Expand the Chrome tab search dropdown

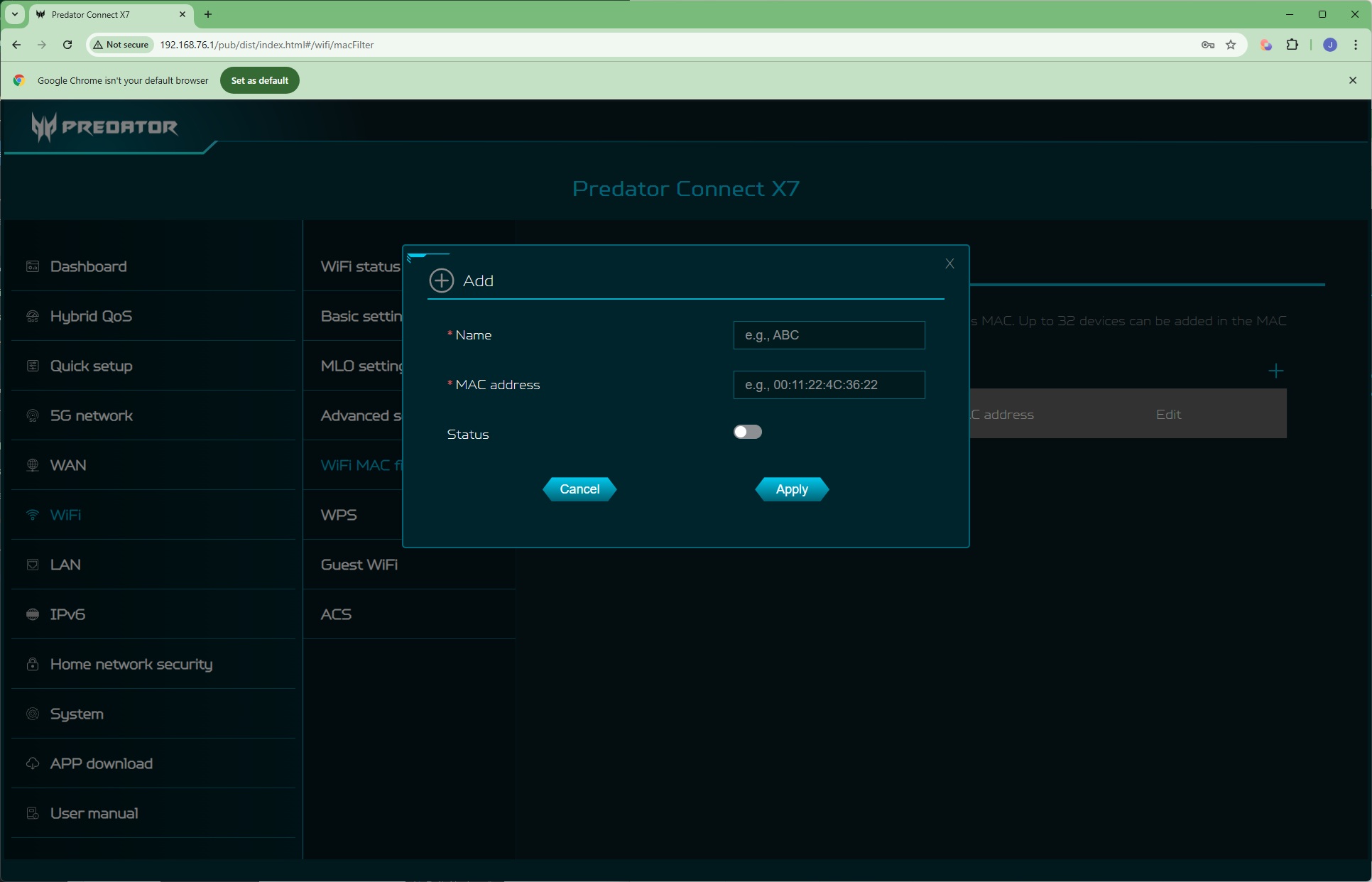14,14
